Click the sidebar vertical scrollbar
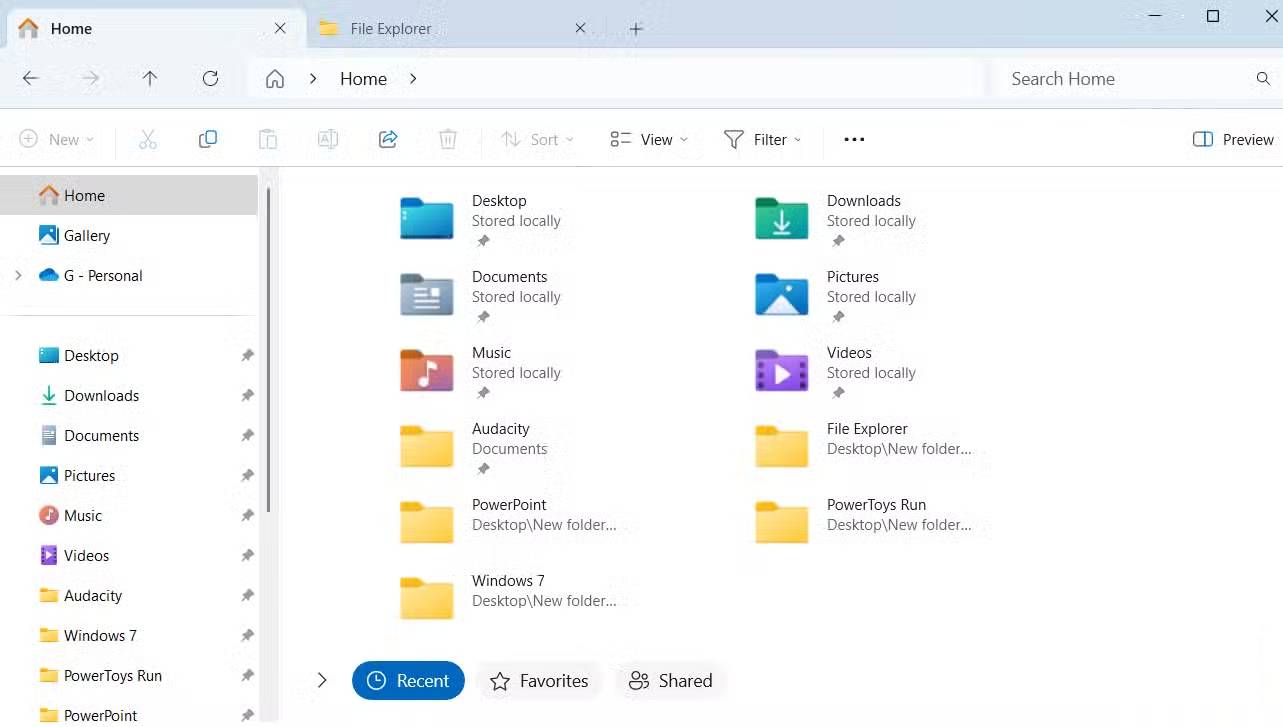This screenshot has width=1283, height=727. click(269, 350)
